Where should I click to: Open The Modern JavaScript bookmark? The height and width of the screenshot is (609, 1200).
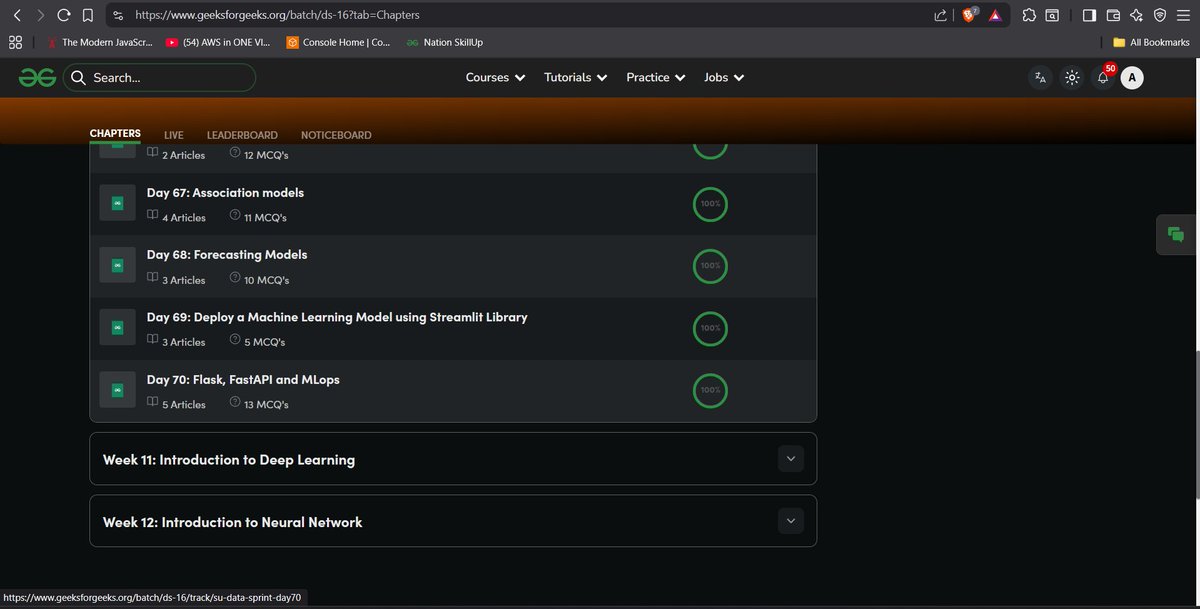[x=99, y=42]
